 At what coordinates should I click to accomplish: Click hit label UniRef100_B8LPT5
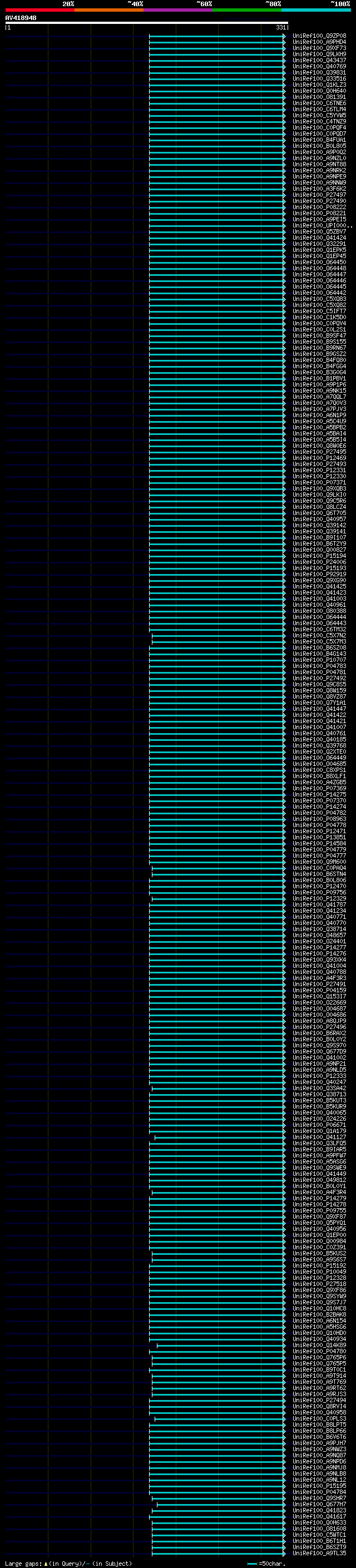pyautogui.click(x=319, y=1424)
